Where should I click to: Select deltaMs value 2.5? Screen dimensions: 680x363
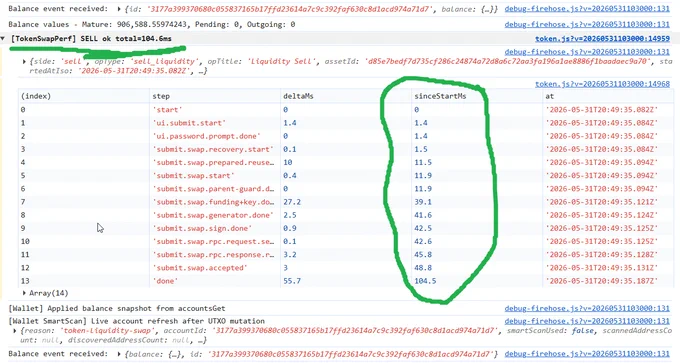point(290,215)
